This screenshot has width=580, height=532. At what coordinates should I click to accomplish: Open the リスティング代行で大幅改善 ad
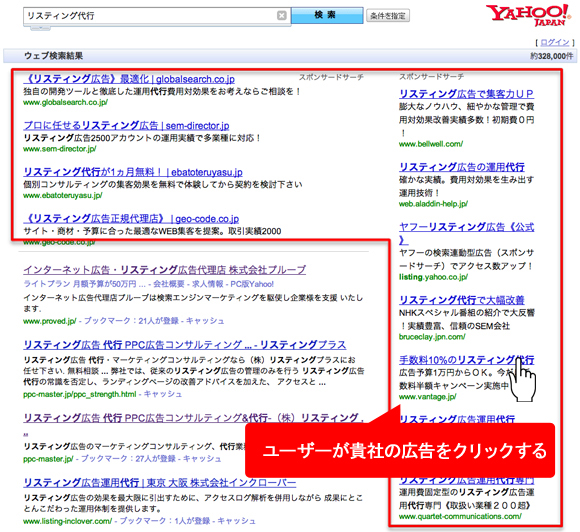[x=462, y=300]
